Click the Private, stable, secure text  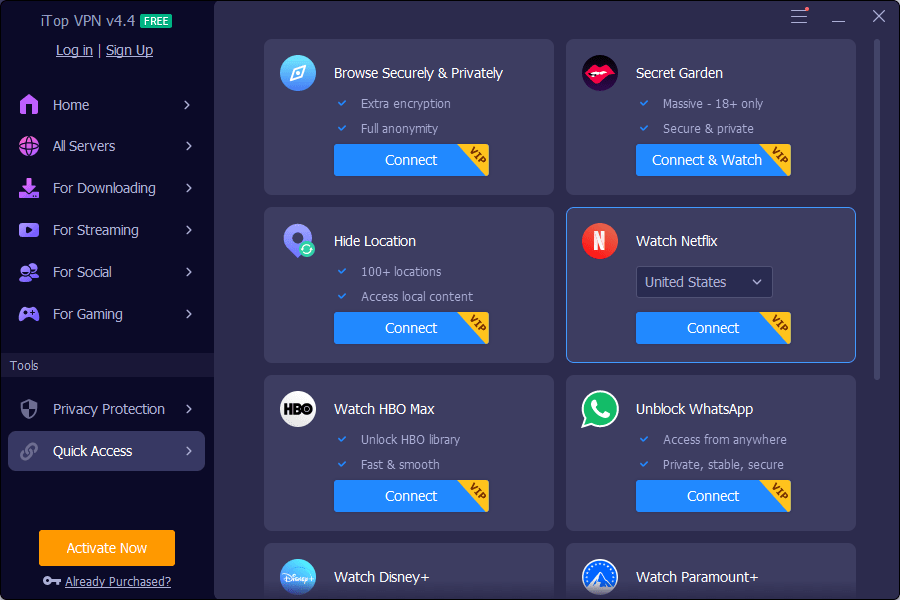(723, 464)
